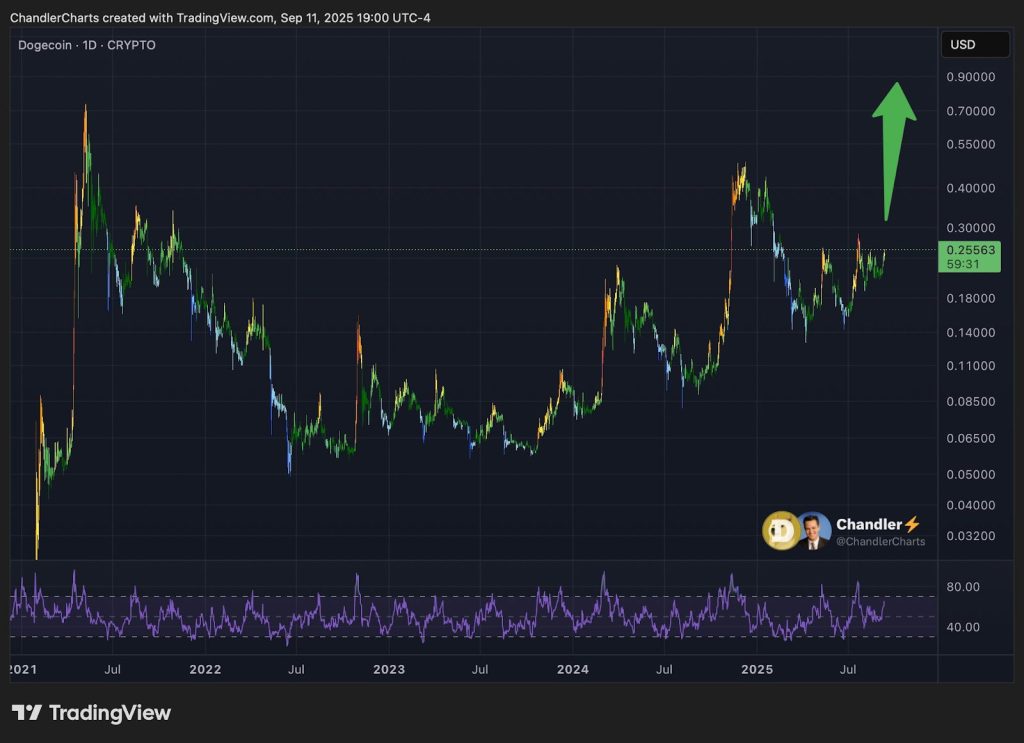The image size is (1024, 743).
Task: Select the 2024 label on time axis
Action: 572,668
